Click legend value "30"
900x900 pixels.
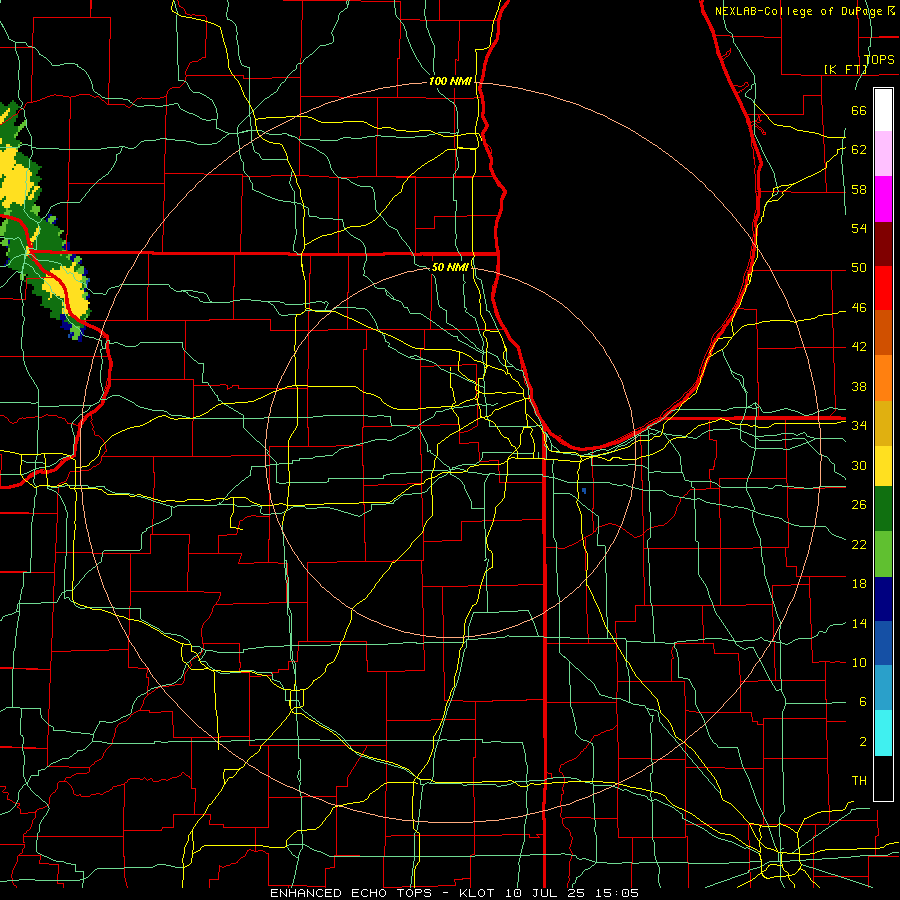coord(859,465)
